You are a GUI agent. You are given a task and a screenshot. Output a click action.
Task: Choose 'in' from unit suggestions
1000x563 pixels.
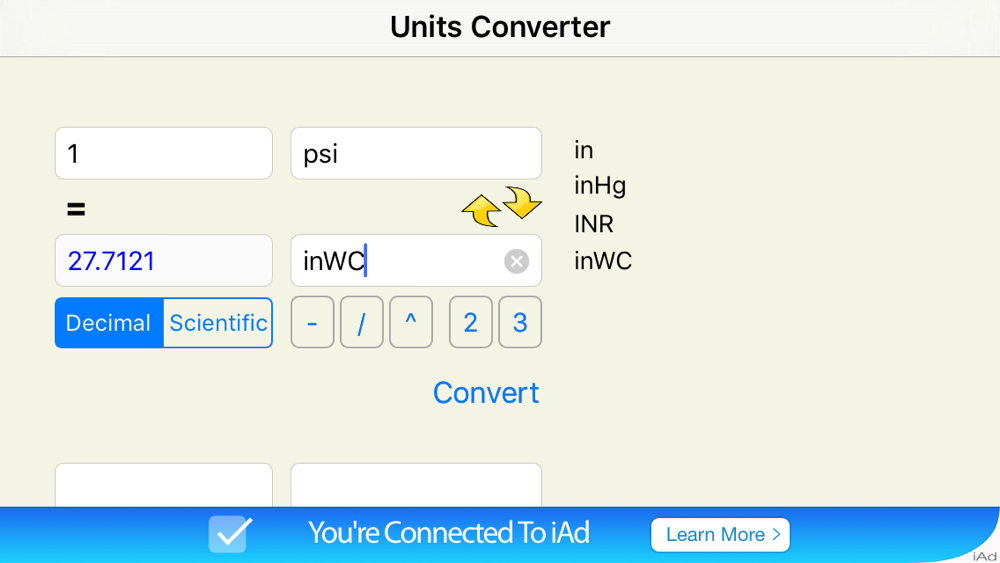[584, 151]
